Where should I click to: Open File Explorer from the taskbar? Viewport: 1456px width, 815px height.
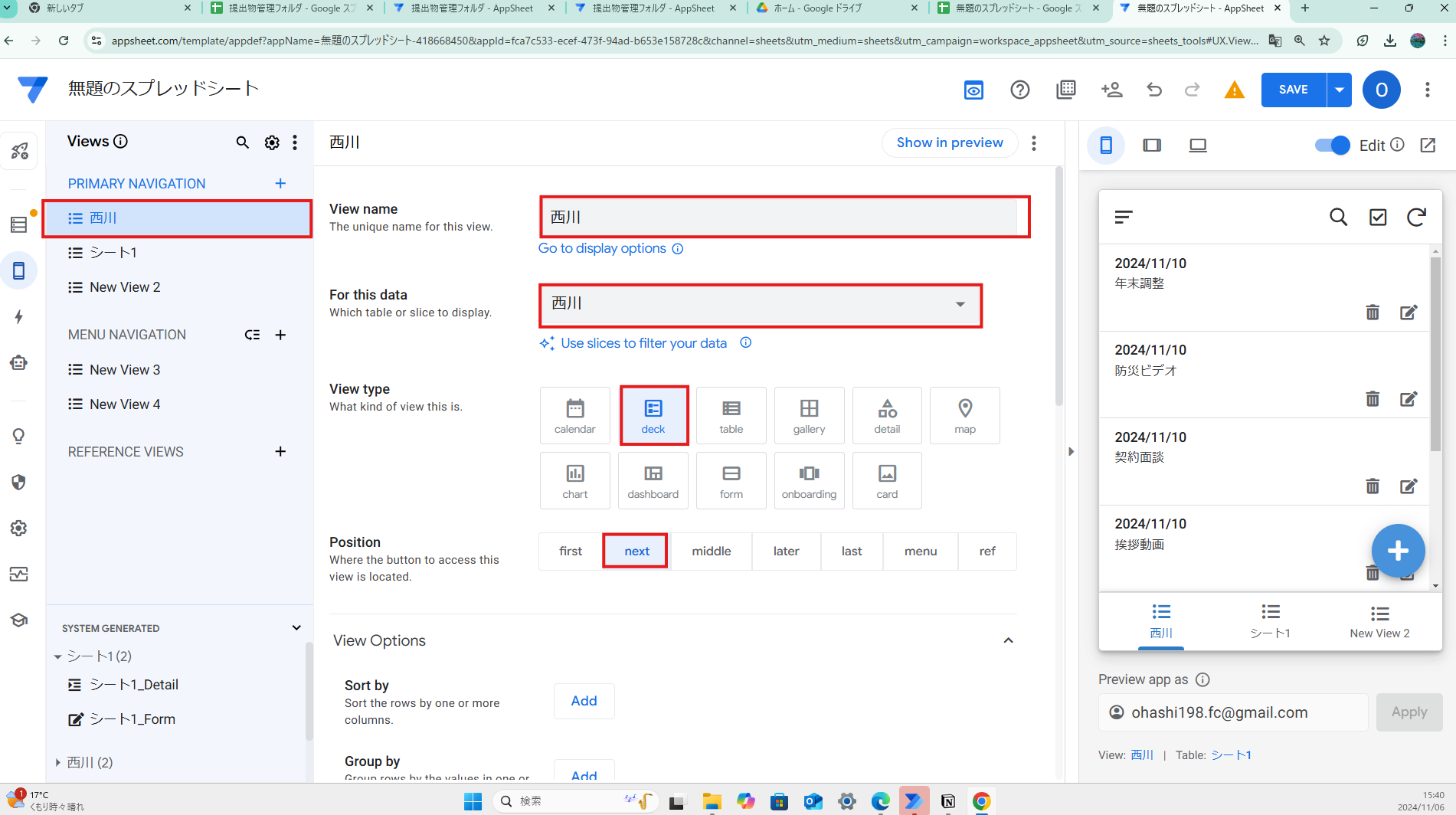[x=712, y=801]
